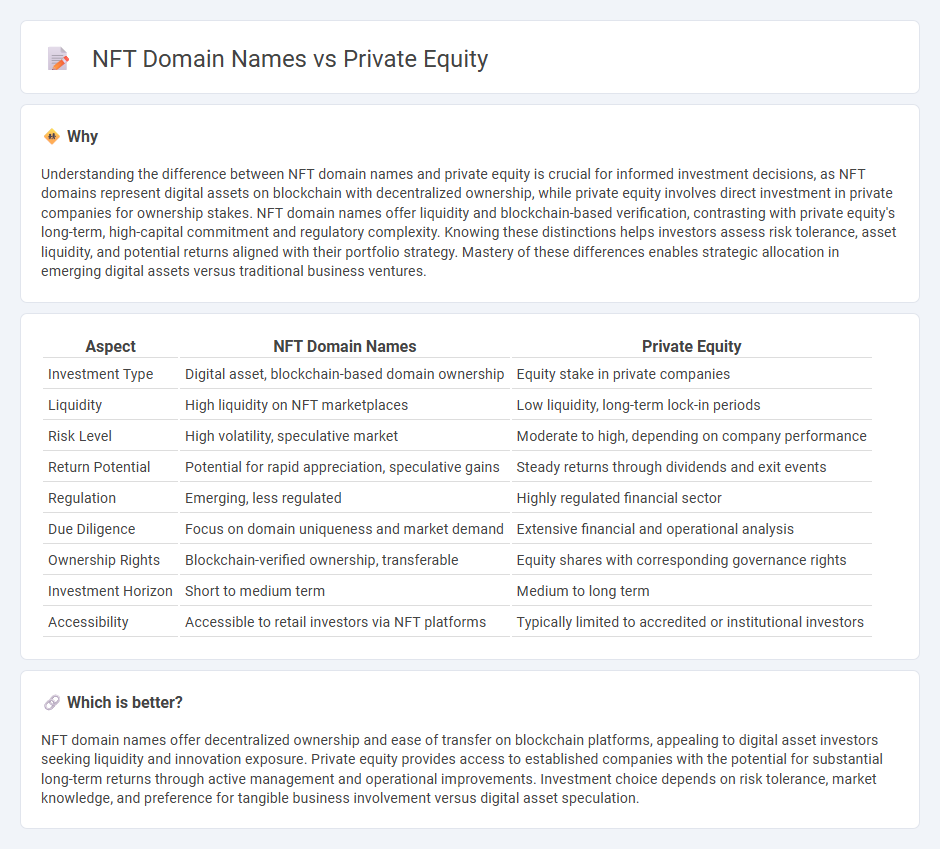Click cell Emerging, less regulated
The image size is (940, 849).
tap(345, 498)
